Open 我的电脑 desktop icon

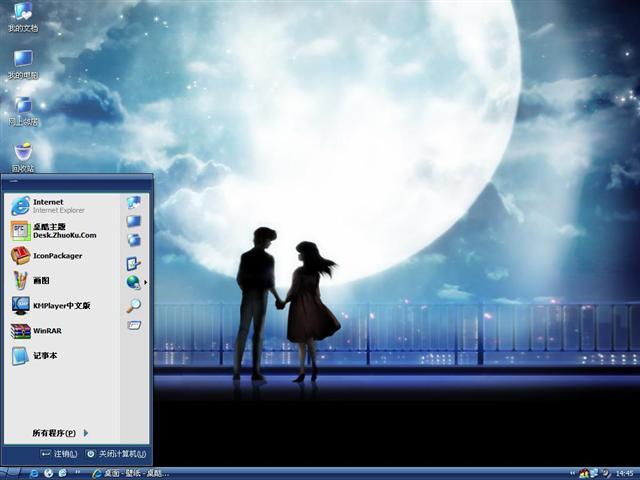[22, 63]
